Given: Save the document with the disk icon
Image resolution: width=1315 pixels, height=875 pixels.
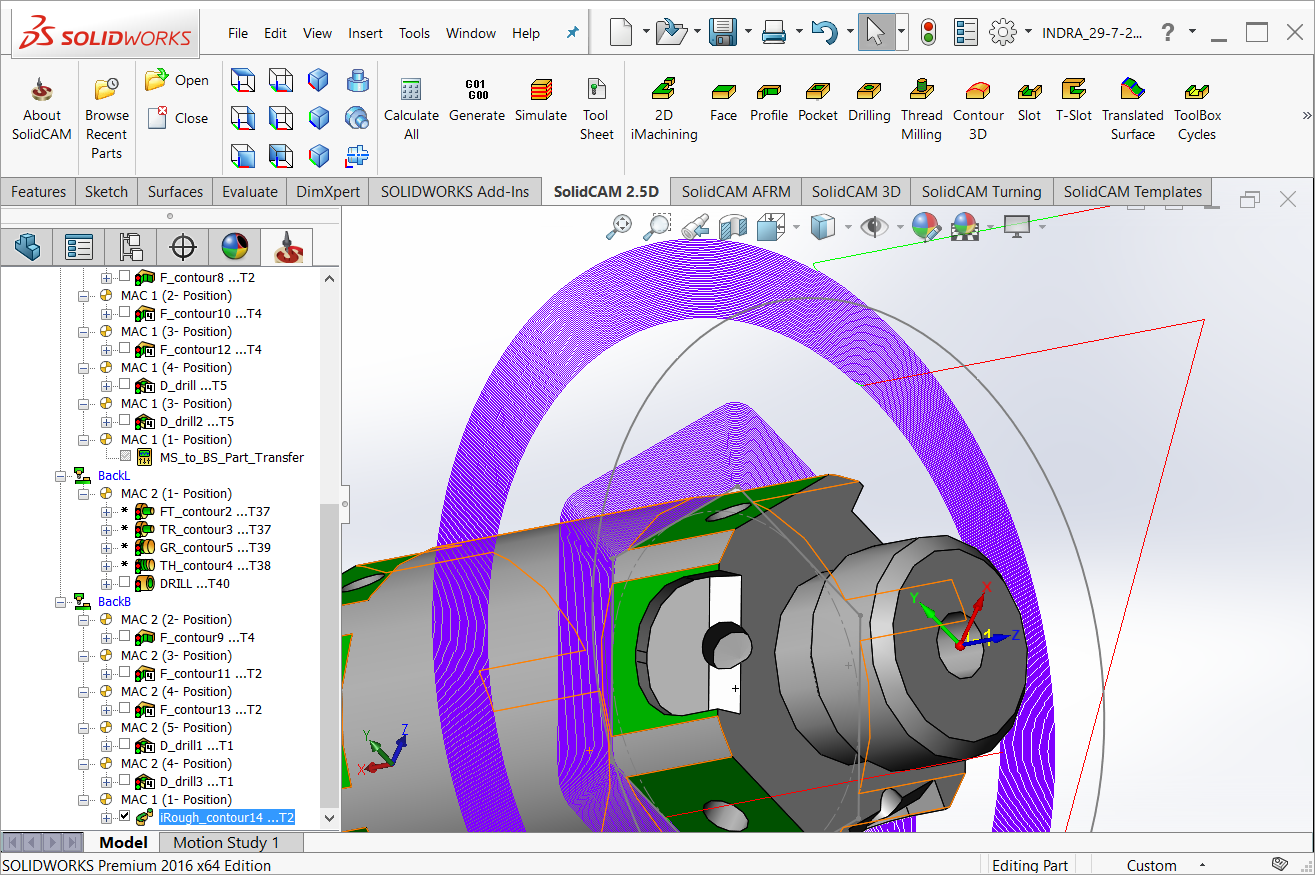Looking at the screenshot, I should 723,33.
